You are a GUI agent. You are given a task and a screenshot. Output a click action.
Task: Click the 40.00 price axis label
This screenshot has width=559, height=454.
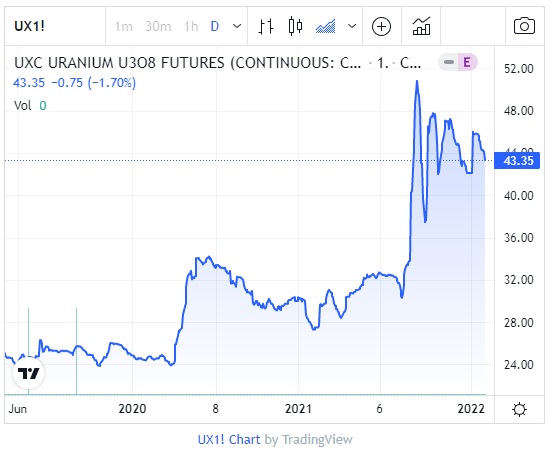pyautogui.click(x=518, y=195)
